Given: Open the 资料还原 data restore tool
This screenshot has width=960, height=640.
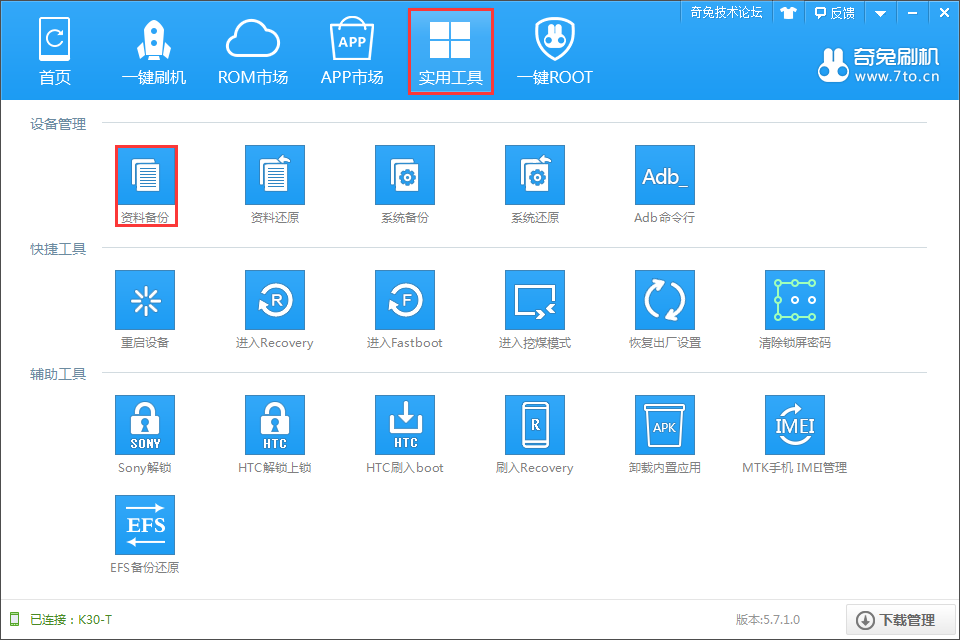Looking at the screenshot, I should (x=275, y=175).
